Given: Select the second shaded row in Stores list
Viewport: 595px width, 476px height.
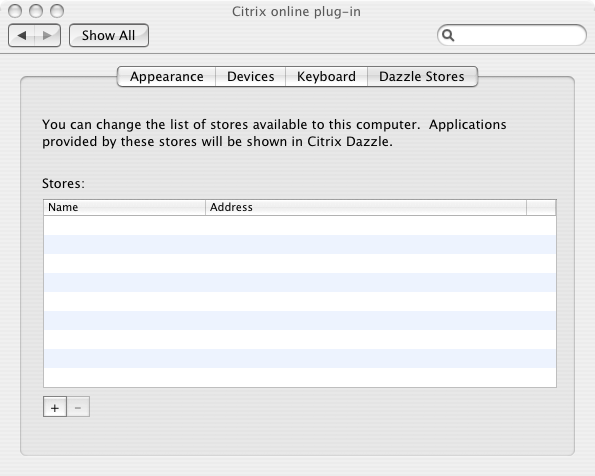Looking at the screenshot, I should (300, 282).
